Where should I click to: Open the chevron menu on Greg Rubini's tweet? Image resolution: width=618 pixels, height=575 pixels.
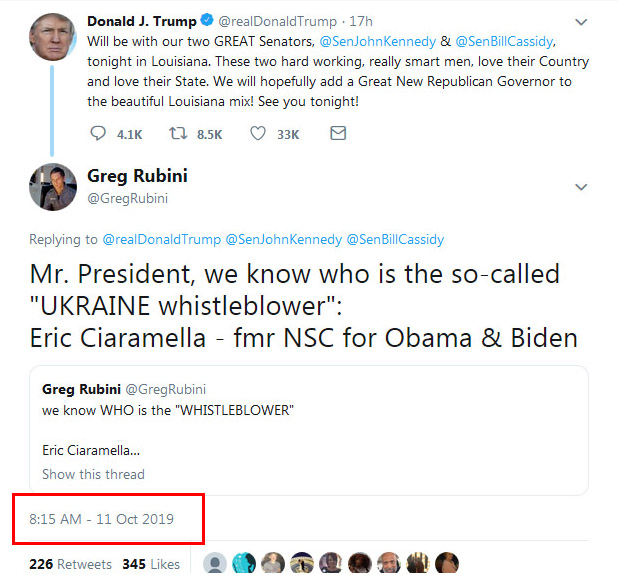coord(581,187)
